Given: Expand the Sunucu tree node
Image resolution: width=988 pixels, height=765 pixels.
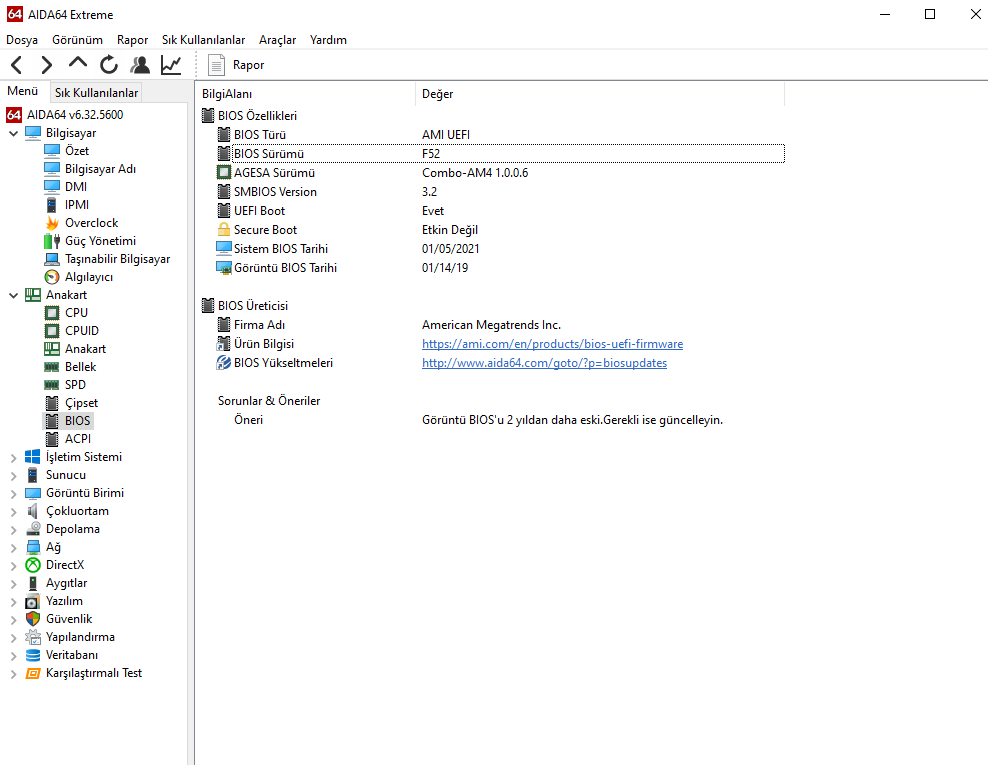Looking at the screenshot, I should pyautogui.click(x=13, y=475).
